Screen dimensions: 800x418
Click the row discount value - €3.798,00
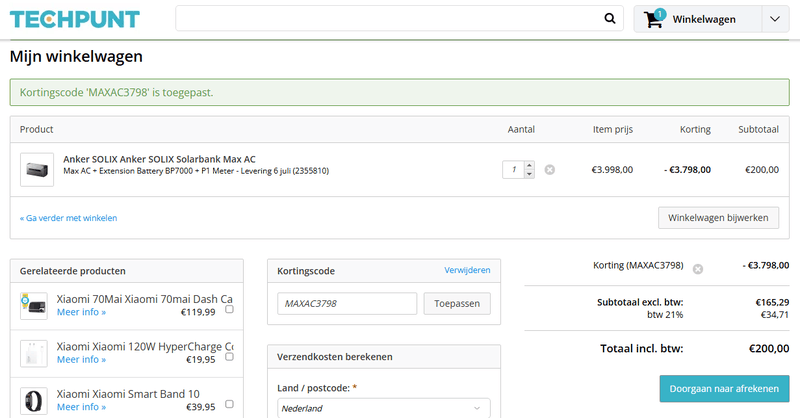pos(687,170)
